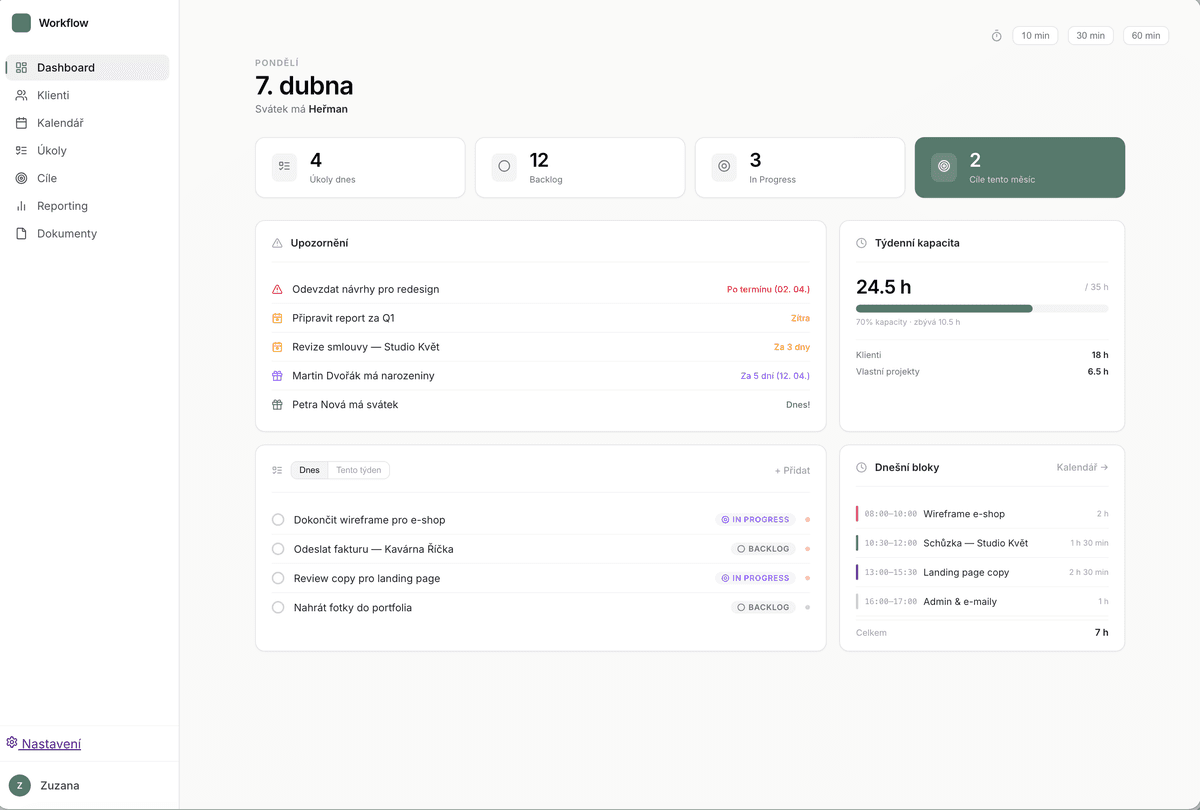Tick the 'Nahrát fotky do portfolia' checkbox
This screenshot has height=810, width=1200.
point(277,607)
